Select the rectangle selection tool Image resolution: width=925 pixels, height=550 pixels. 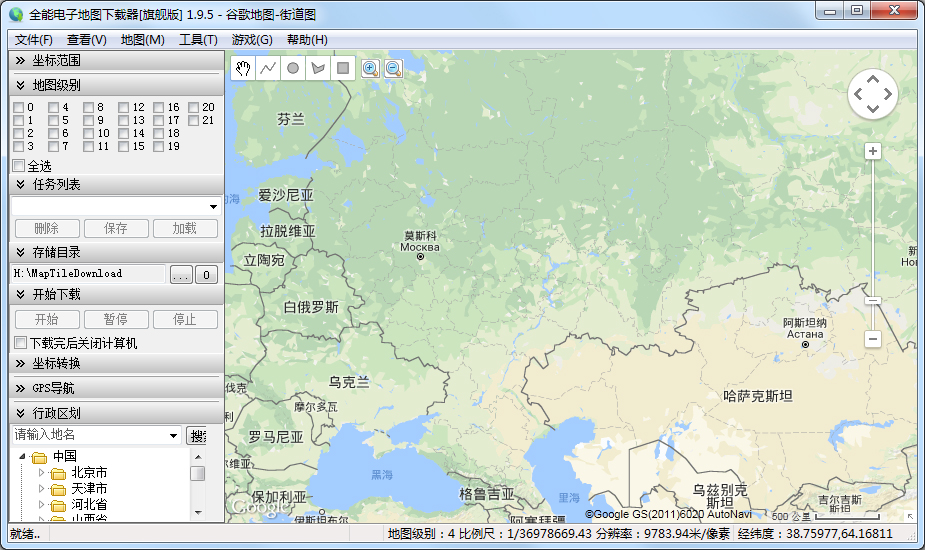coord(343,68)
